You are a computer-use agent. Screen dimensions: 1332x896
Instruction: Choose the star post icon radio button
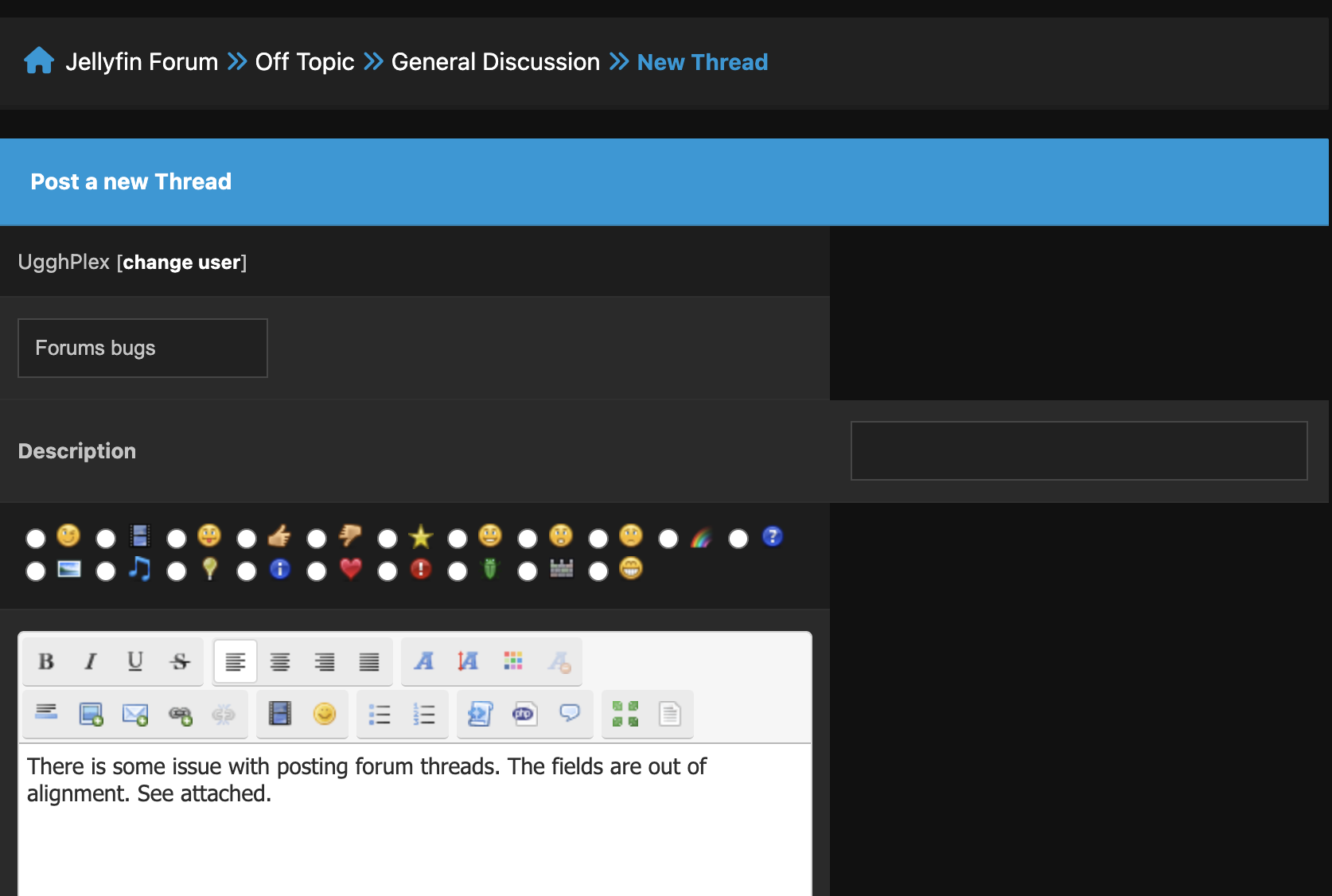coord(388,539)
